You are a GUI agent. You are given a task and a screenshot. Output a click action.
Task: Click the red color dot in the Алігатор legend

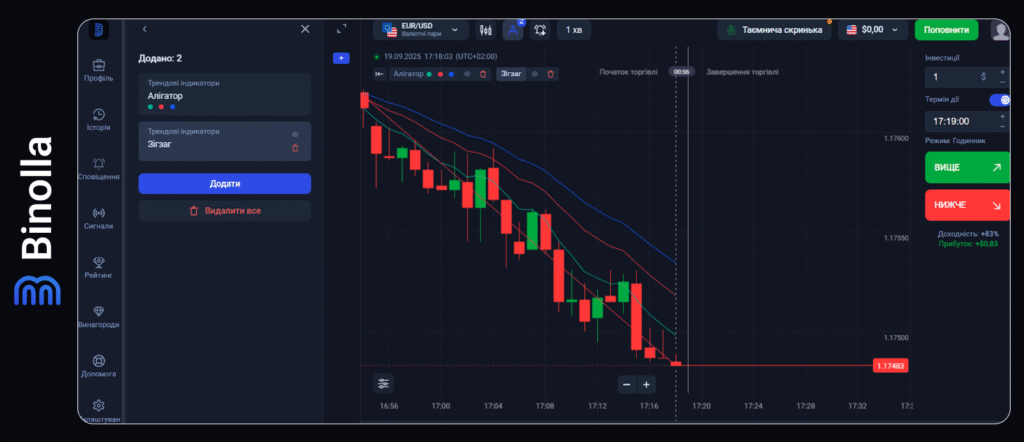pyautogui.click(x=440, y=74)
